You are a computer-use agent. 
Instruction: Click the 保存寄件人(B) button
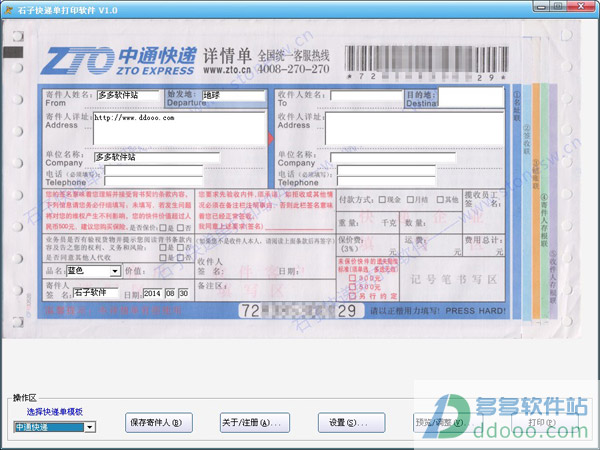tap(159, 423)
